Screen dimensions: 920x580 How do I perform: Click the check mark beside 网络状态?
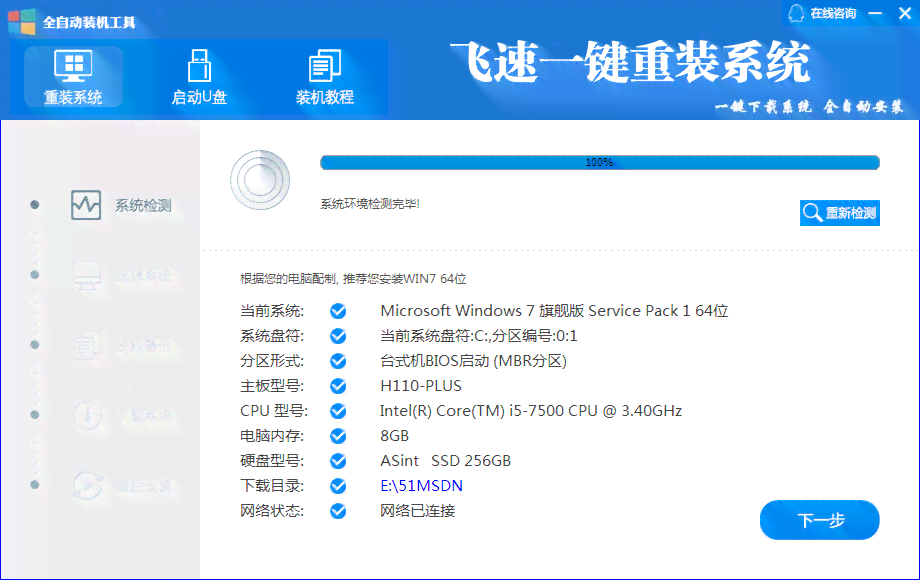[338, 511]
